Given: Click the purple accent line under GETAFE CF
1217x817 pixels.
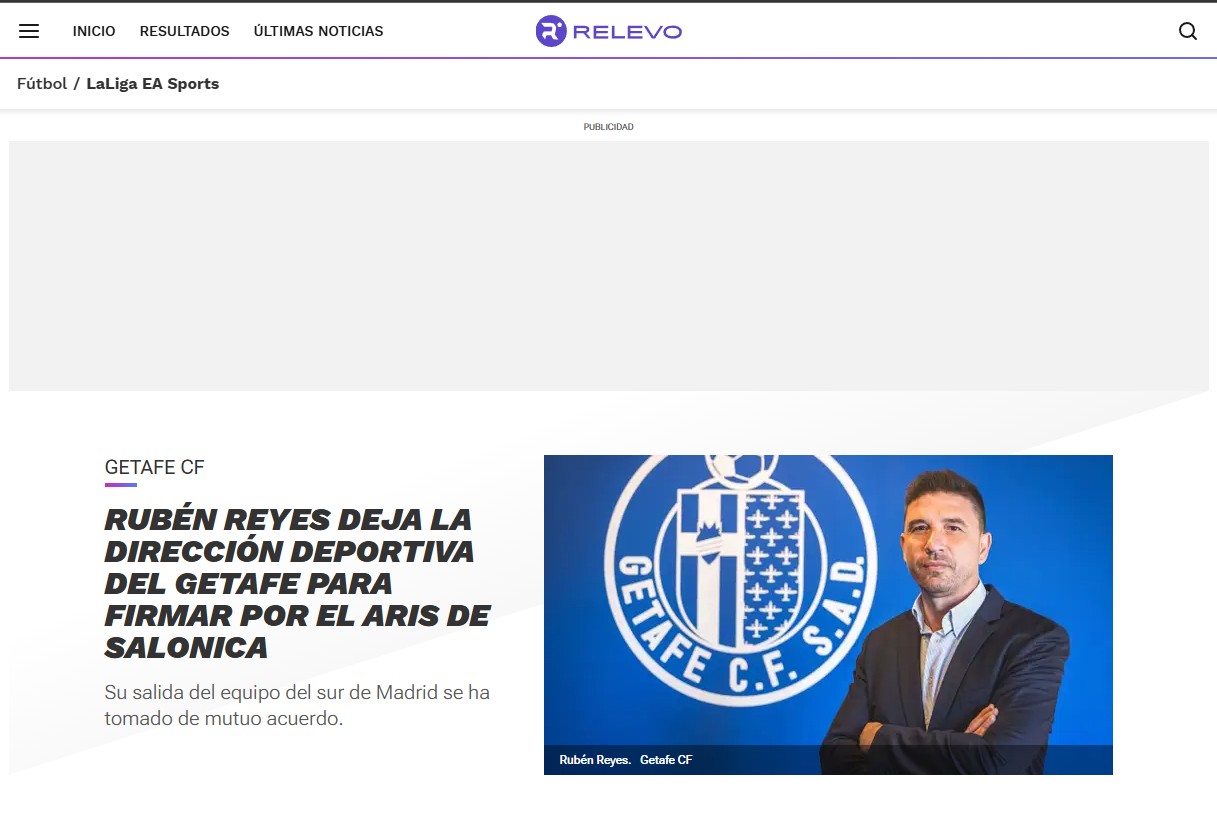Looking at the screenshot, I should [x=120, y=484].
